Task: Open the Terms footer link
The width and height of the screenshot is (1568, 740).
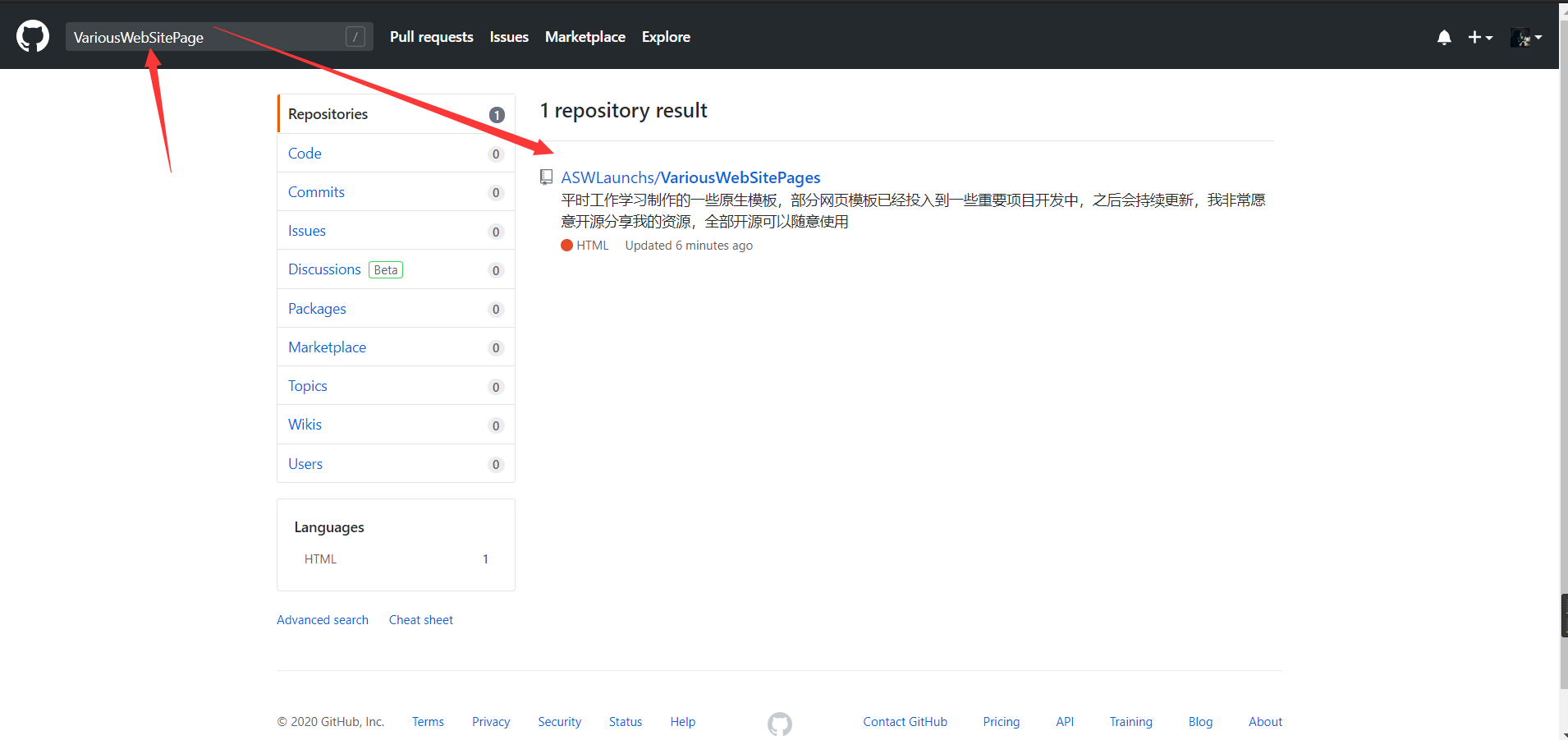Action: pyautogui.click(x=428, y=722)
